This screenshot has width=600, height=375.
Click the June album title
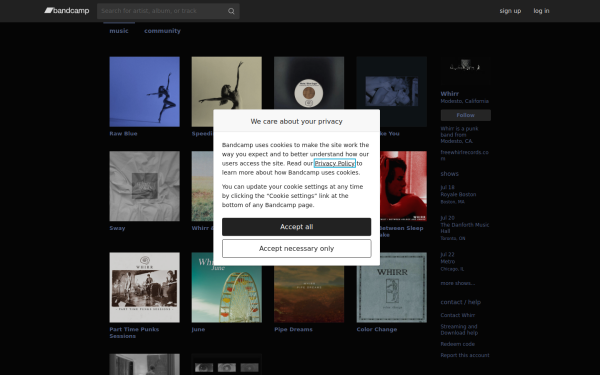click(x=198, y=329)
